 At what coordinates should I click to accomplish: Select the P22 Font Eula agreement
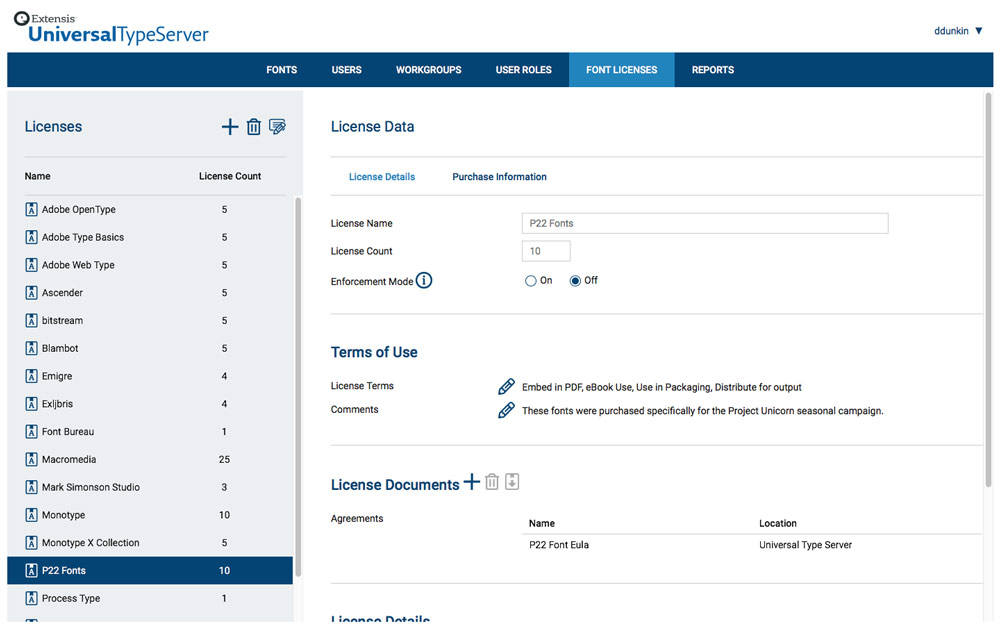coord(559,545)
